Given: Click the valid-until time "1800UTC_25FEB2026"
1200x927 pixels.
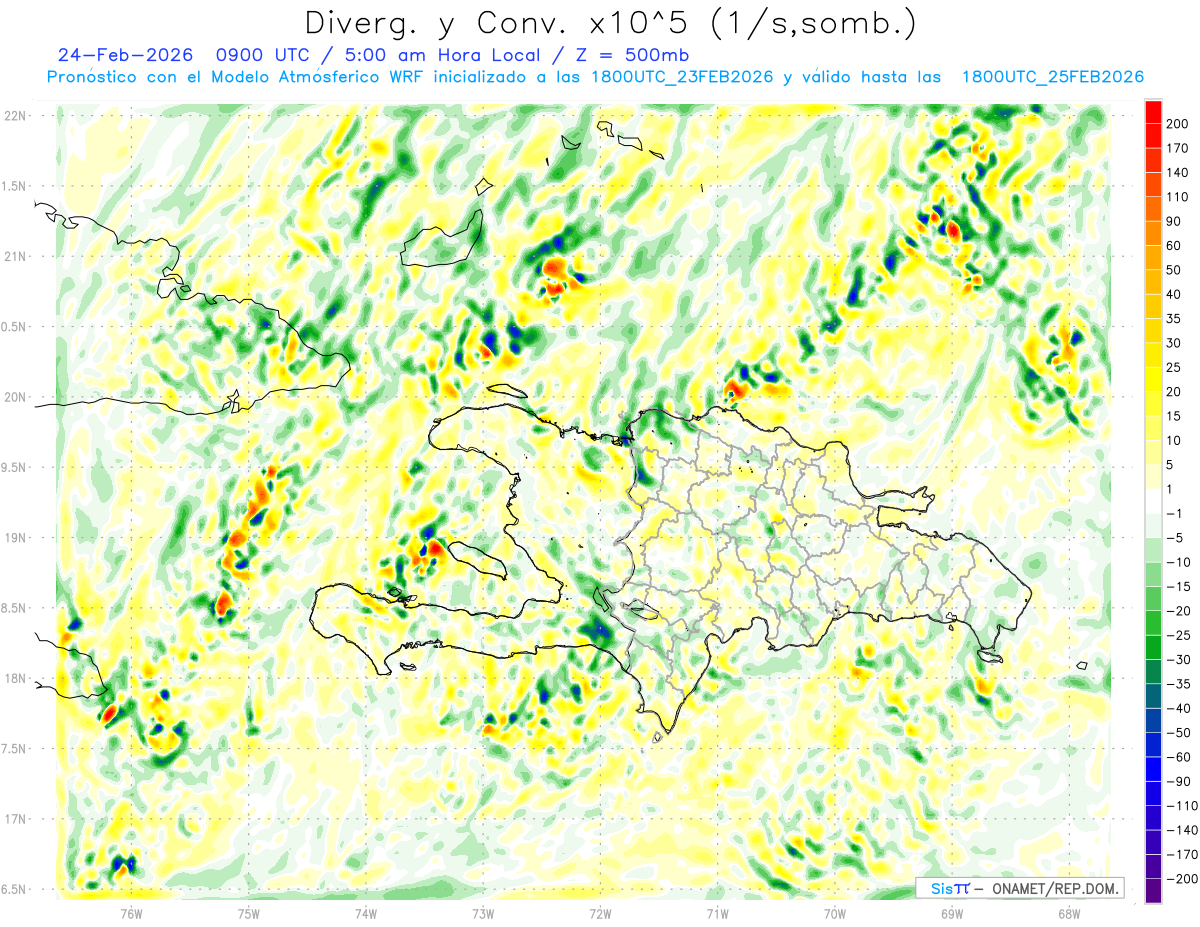Looking at the screenshot, I should [1052, 77].
